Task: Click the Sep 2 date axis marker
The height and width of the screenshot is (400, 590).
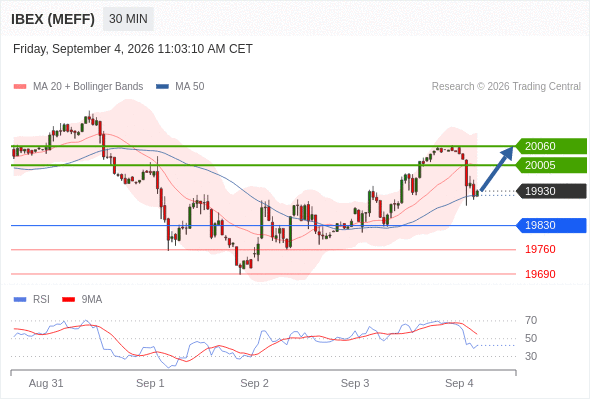Action: pyautogui.click(x=254, y=383)
